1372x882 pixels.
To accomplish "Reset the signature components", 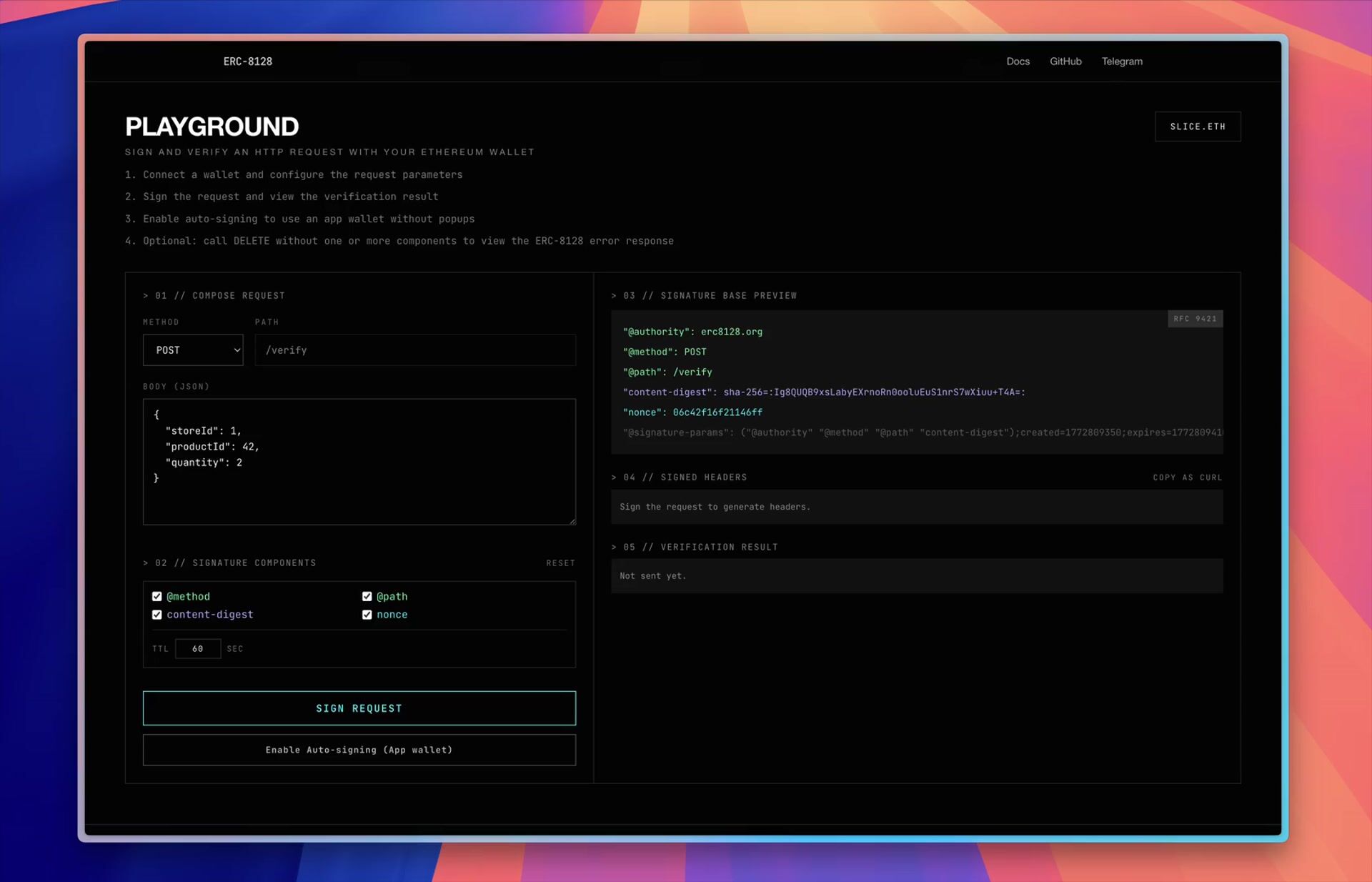I will tap(560, 563).
